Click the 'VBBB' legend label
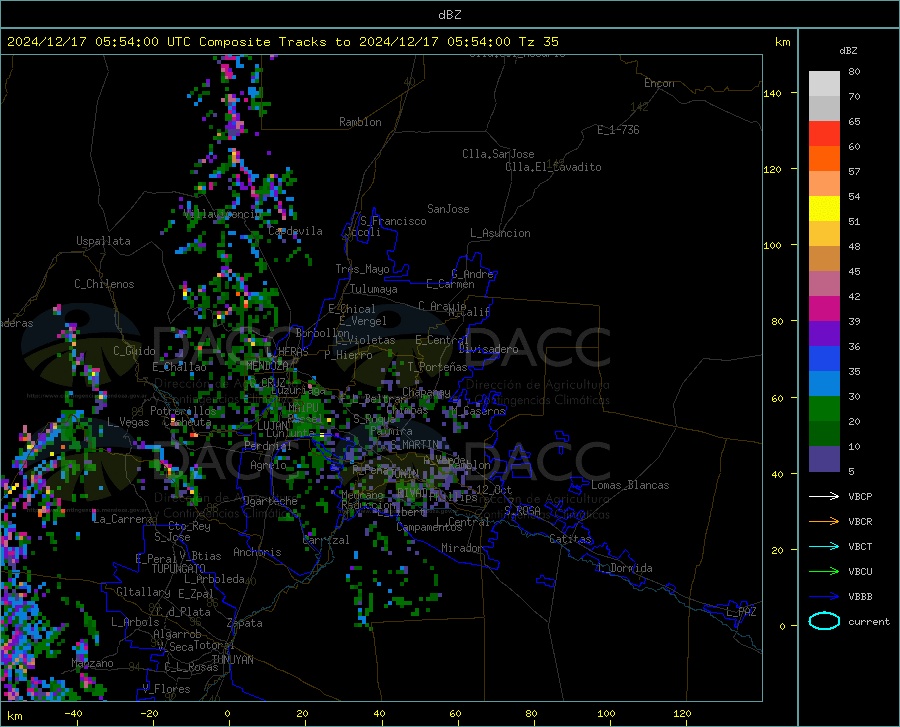 860,597
